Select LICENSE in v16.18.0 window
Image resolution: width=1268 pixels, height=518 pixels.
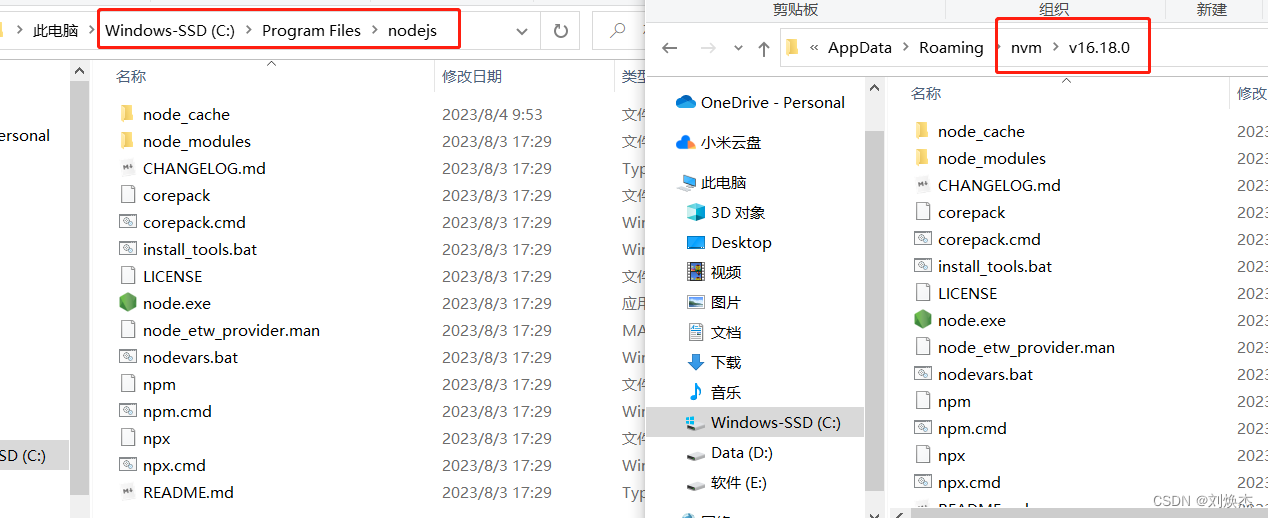tap(967, 293)
